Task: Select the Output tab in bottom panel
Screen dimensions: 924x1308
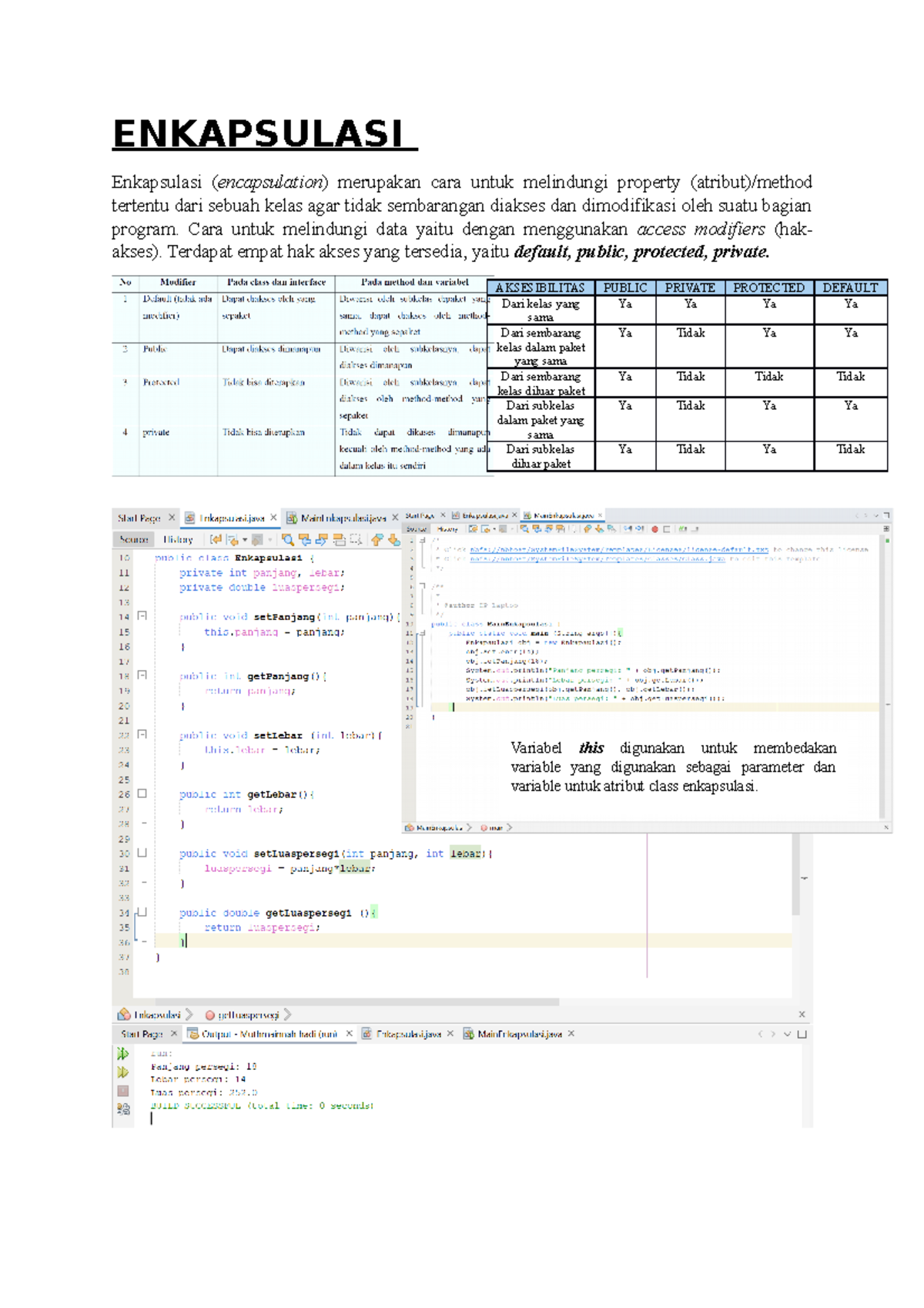Action: pos(269,1035)
